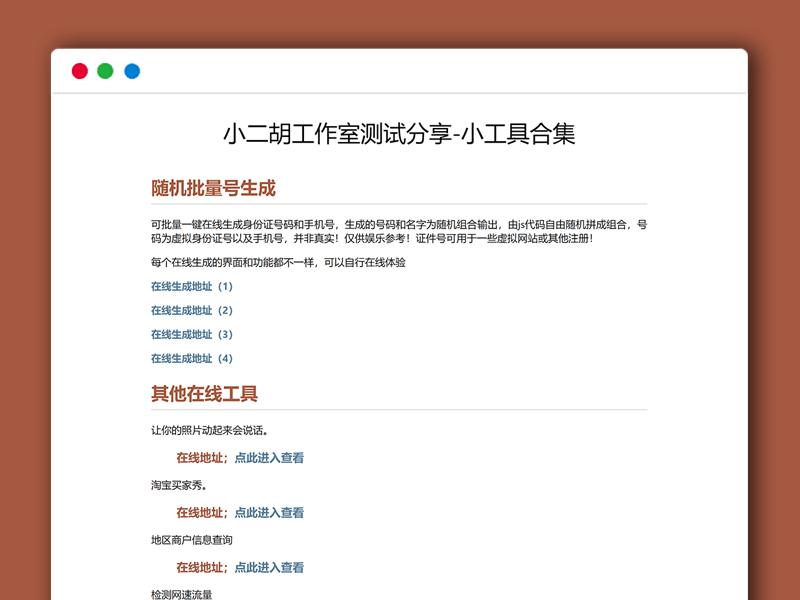Click the blue window dot
This screenshot has height=600, width=800.
click(132, 71)
